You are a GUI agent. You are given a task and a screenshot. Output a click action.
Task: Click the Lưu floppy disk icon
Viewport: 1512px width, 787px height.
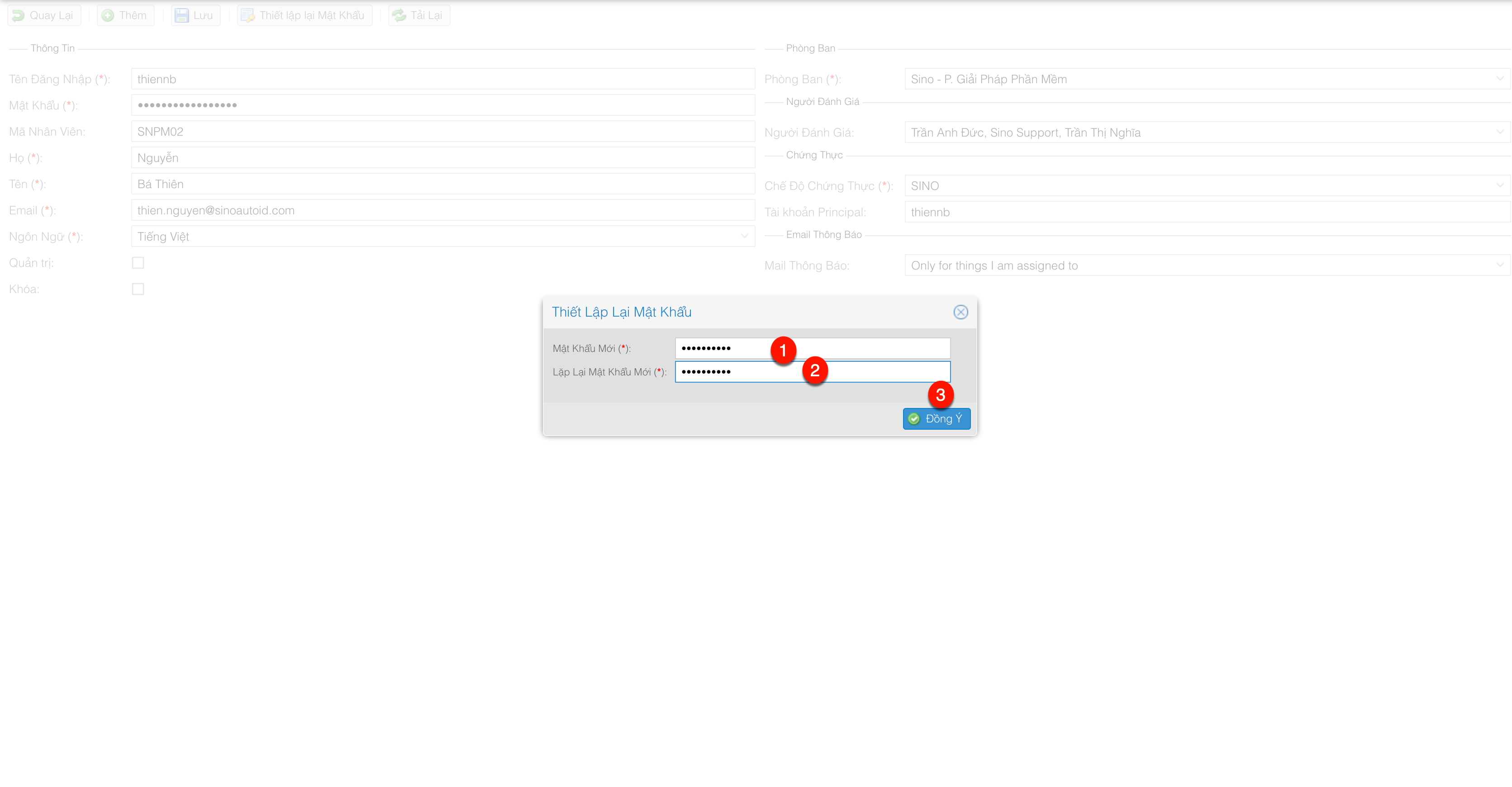click(182, 15)
